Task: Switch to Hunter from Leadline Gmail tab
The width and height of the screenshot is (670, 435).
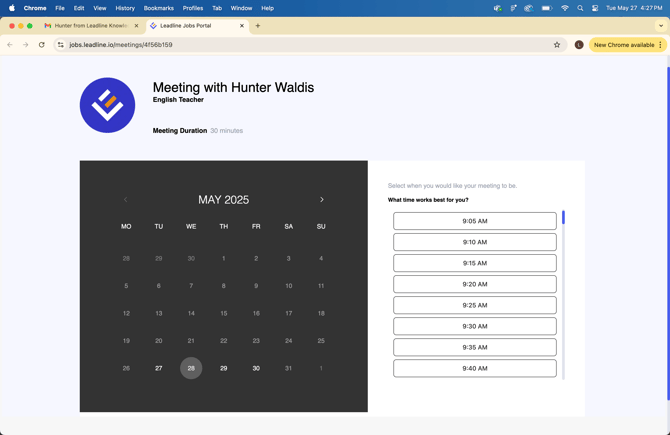Action: click(x=90, y=26)
